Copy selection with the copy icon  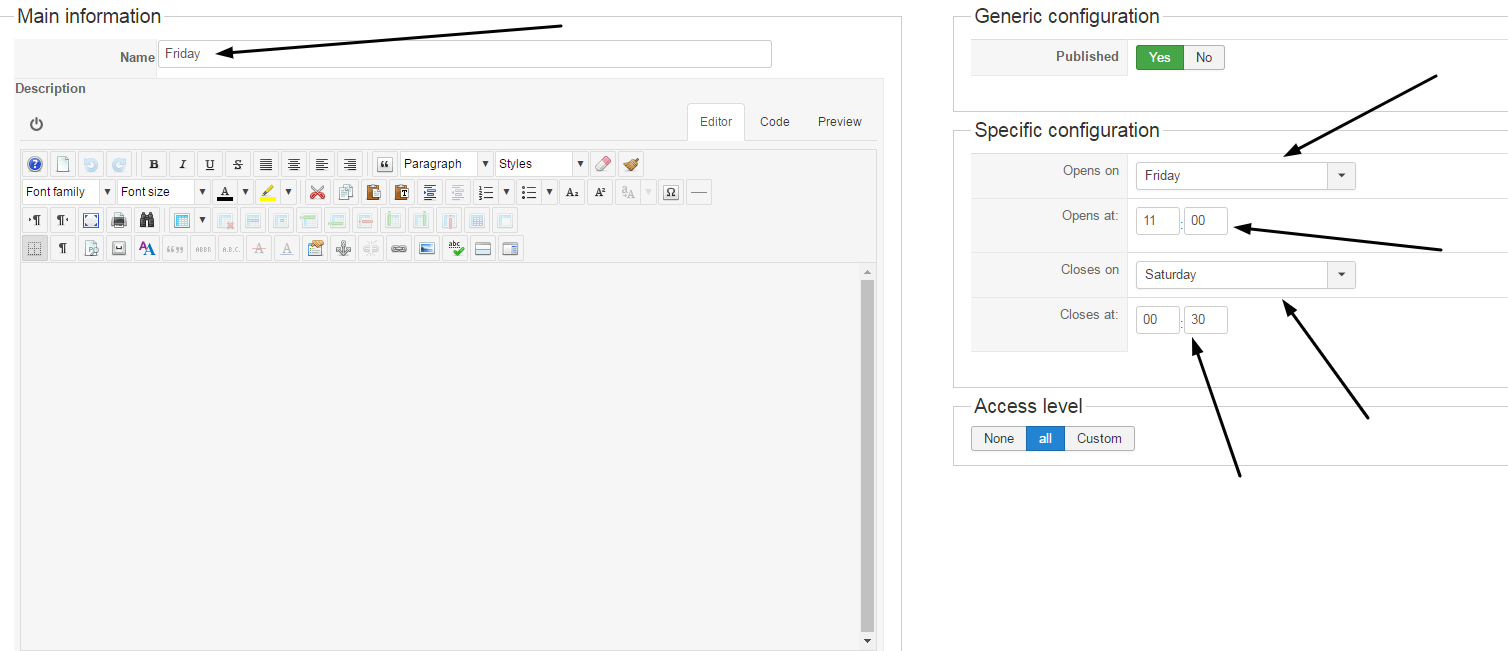tap(345, 192)
